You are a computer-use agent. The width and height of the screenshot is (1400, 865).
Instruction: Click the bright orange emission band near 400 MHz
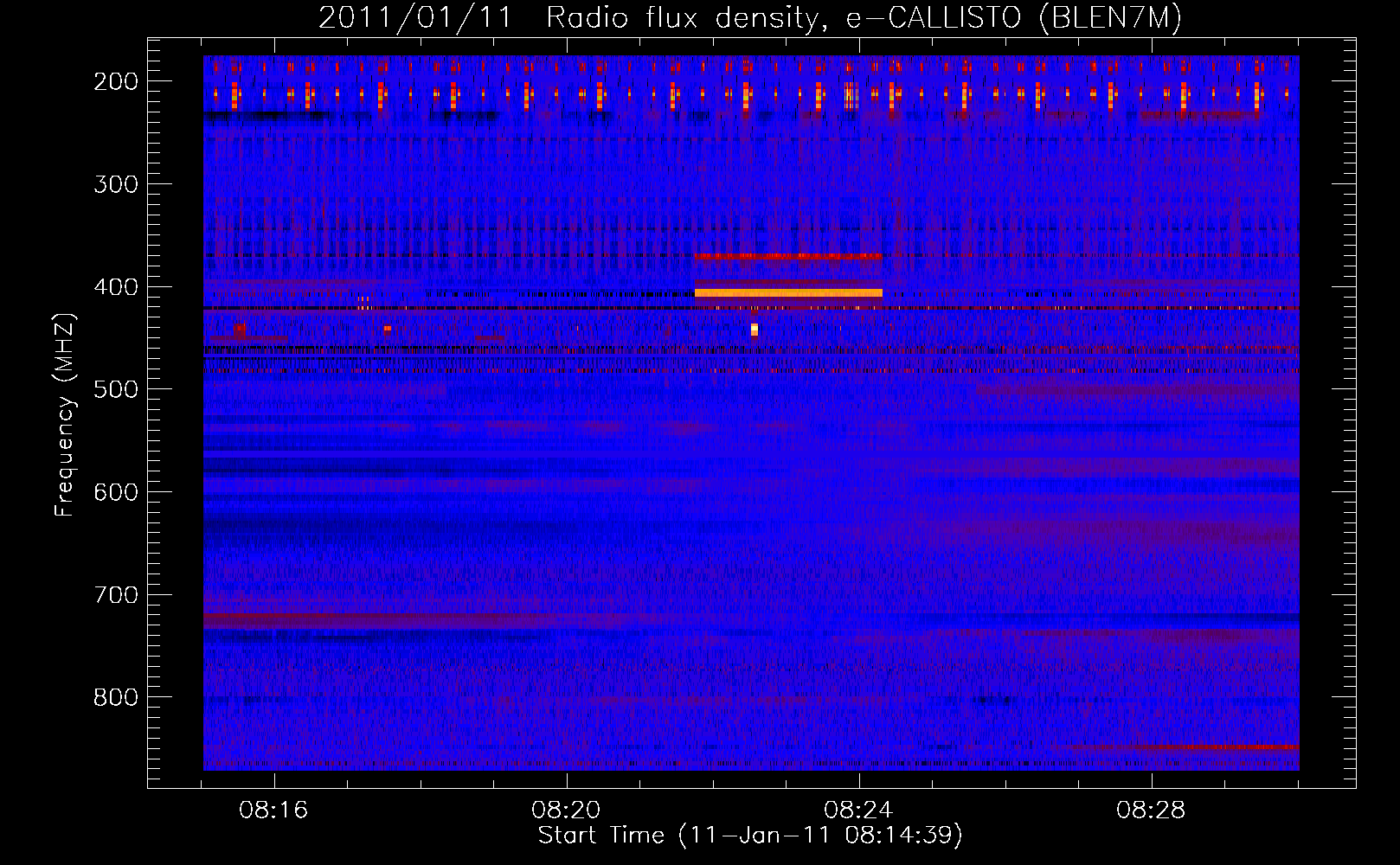788,293
